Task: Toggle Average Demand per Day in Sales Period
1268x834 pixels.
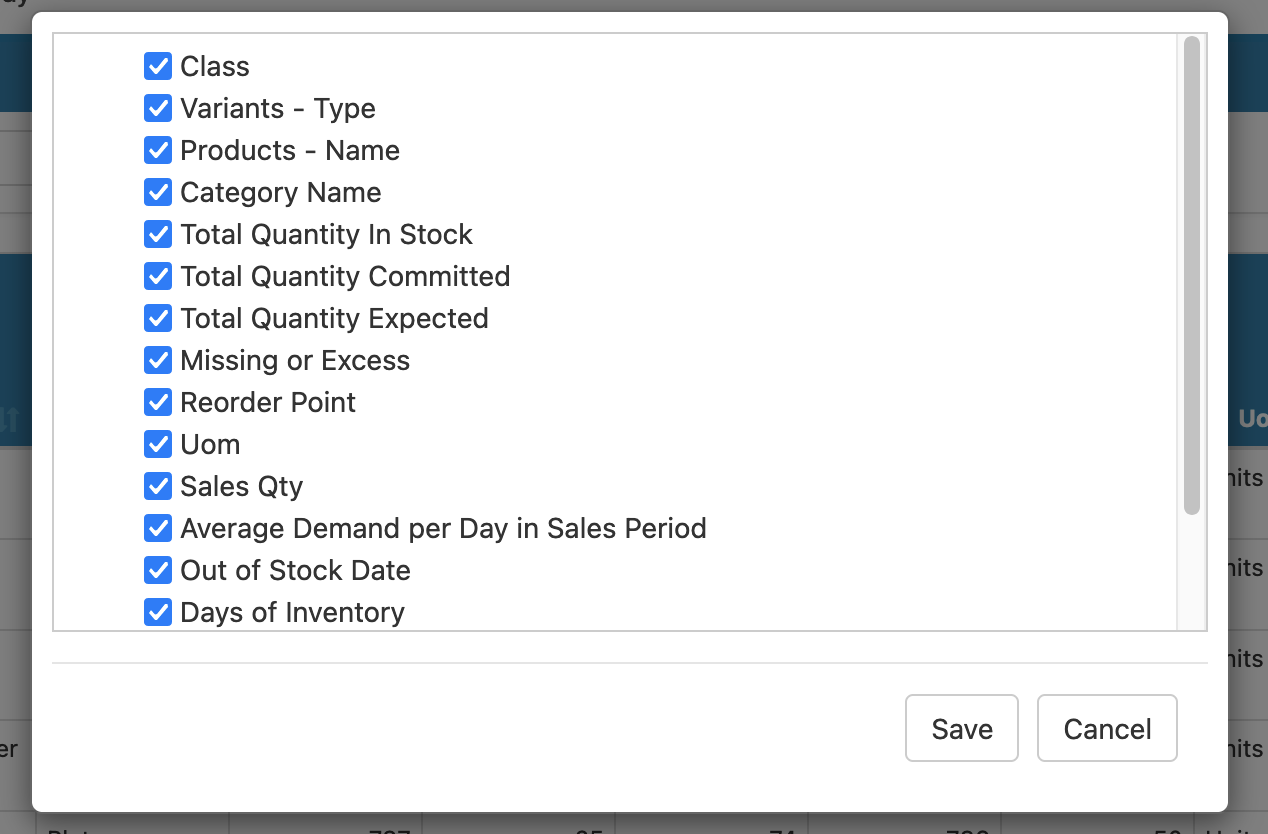Action: tap(158, 528)
